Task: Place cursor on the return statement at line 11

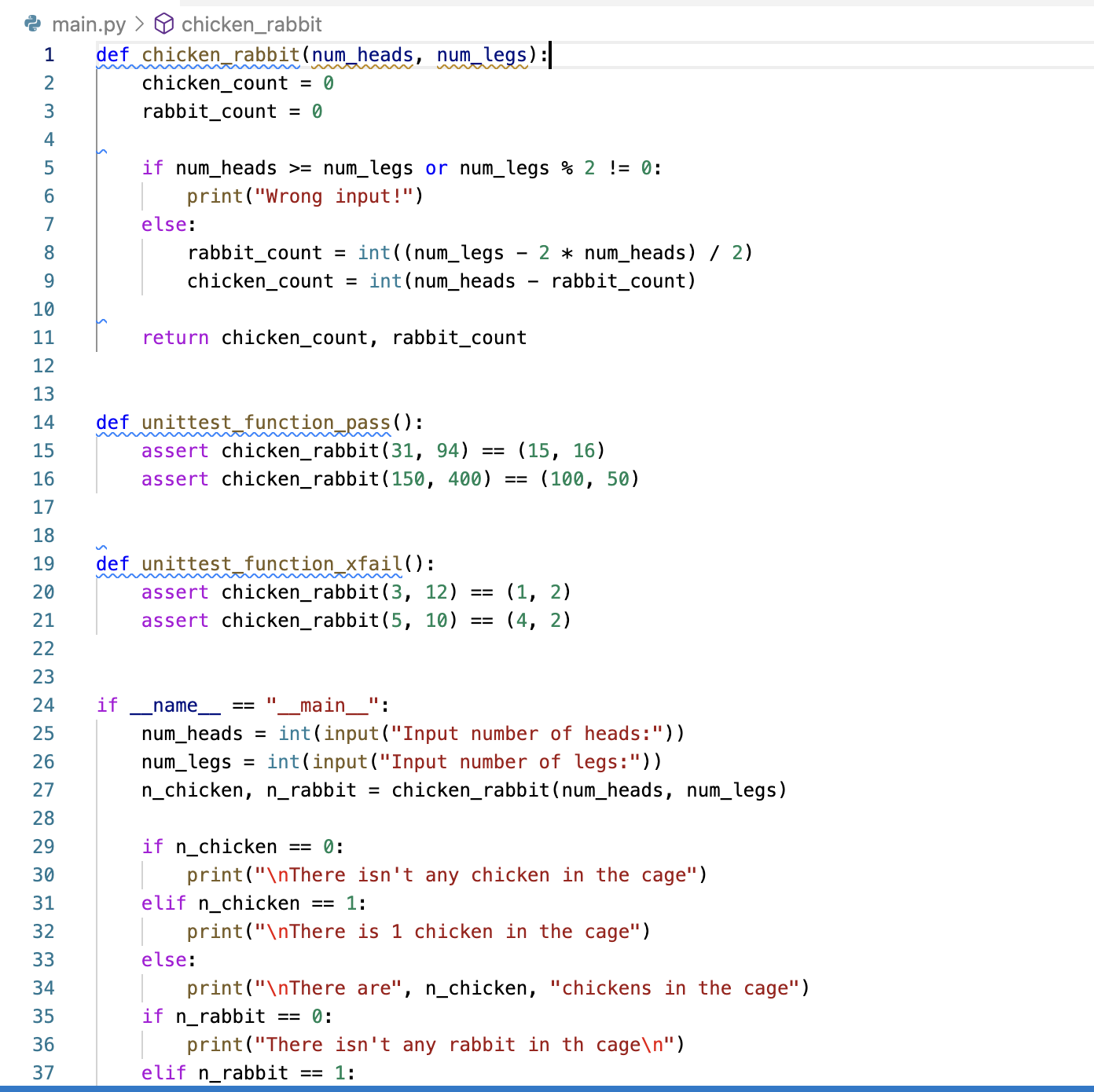Action: (x=176, y=337)
